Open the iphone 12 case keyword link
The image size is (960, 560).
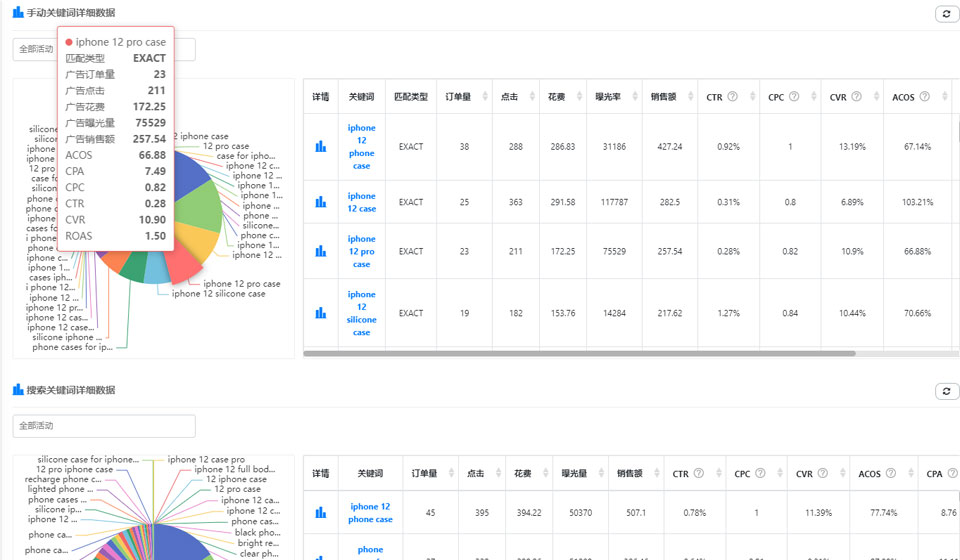(x=361, y=202)
